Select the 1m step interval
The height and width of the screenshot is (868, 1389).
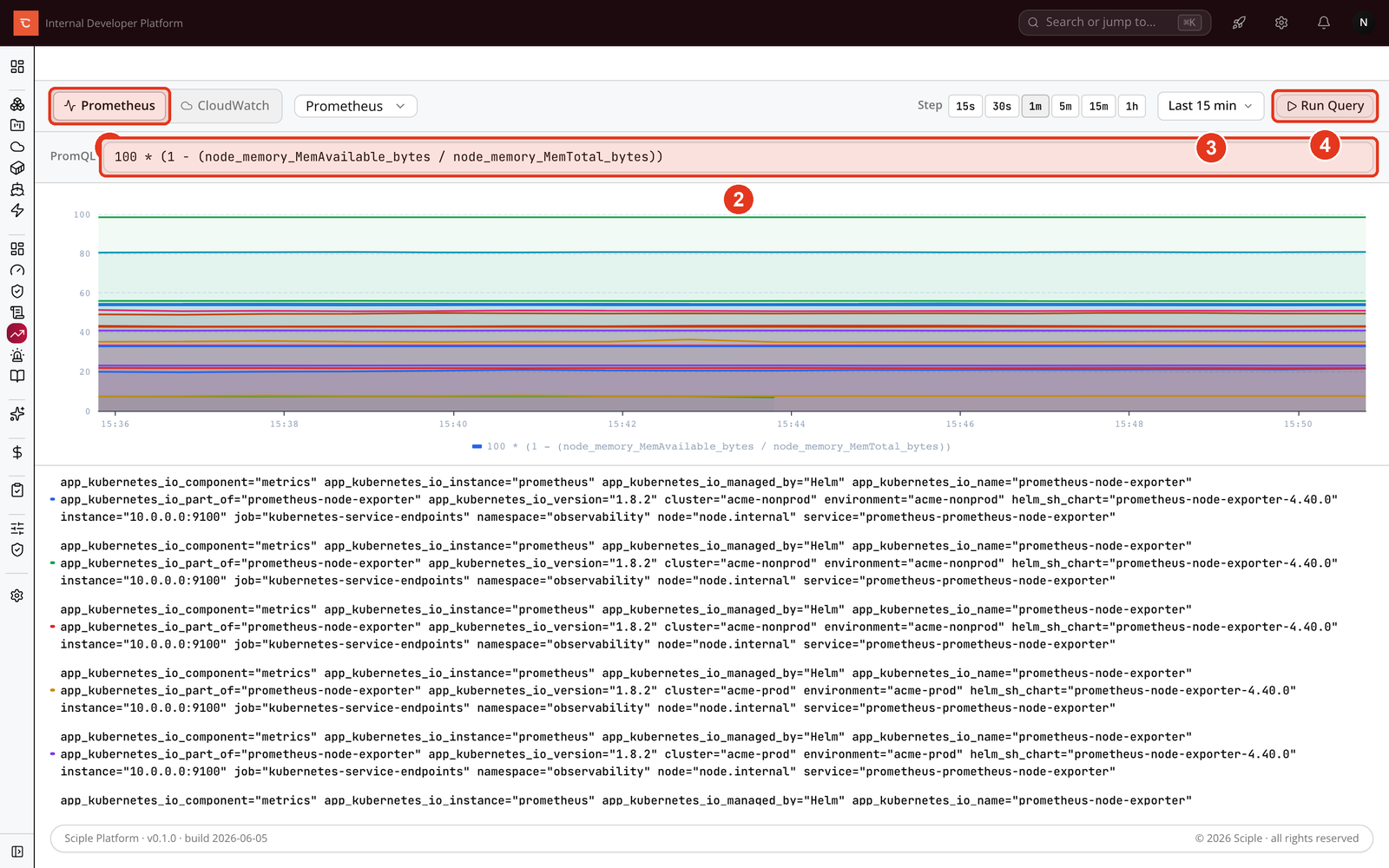coord(1036,106)
